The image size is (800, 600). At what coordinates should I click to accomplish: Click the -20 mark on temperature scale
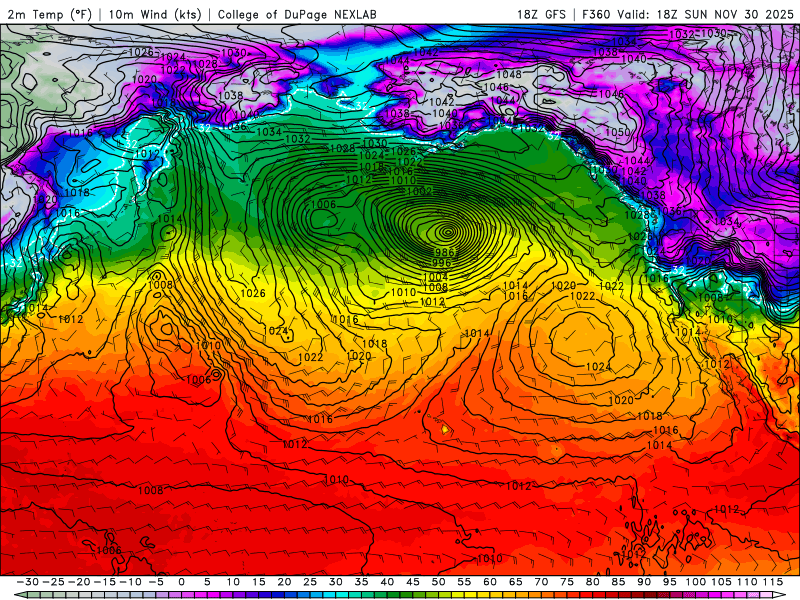[x=79, y=582]
